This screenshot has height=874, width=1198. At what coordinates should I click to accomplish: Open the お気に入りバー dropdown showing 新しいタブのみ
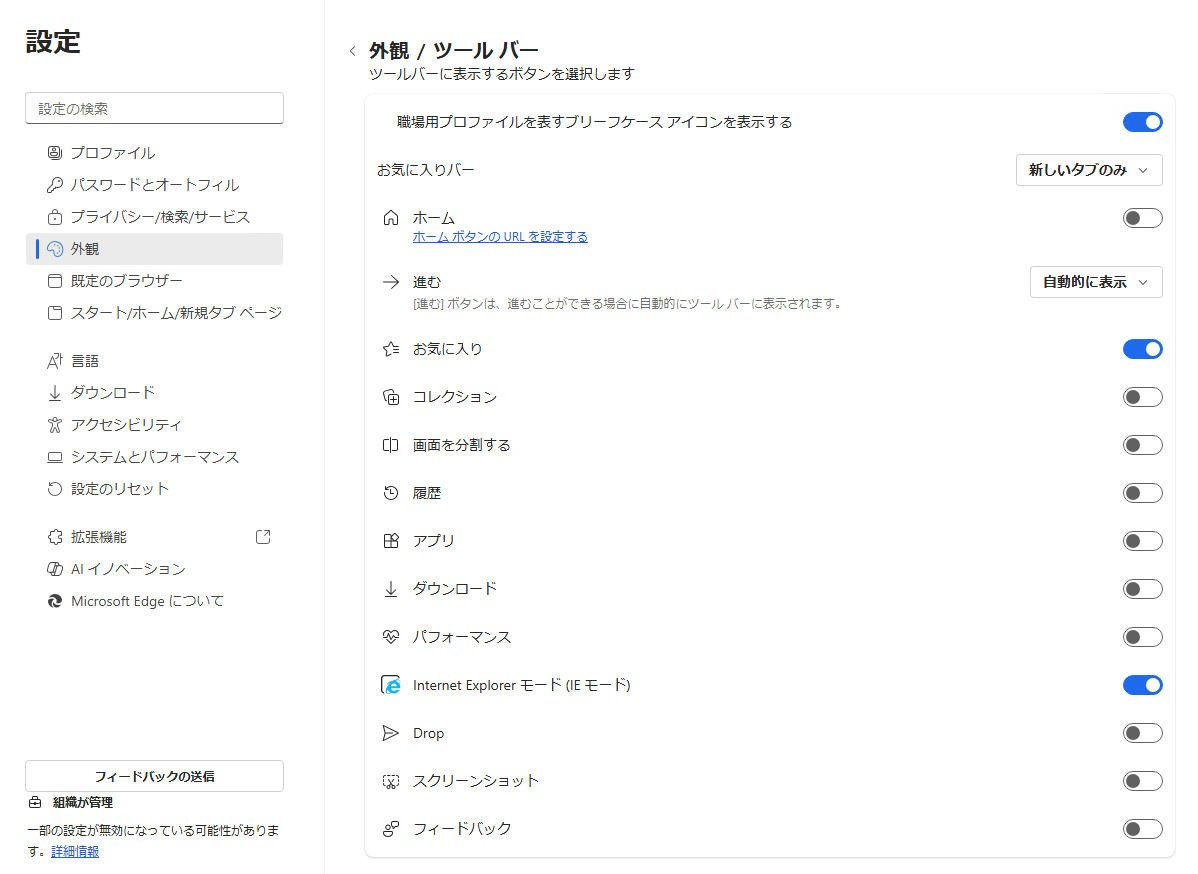click(1088, 170)
